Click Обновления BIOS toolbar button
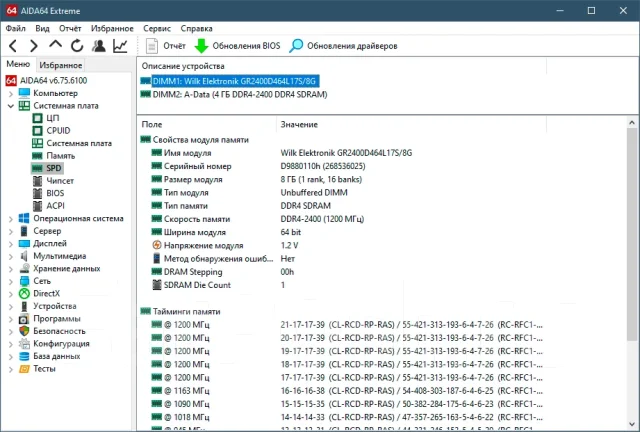 tap(237, 46)
